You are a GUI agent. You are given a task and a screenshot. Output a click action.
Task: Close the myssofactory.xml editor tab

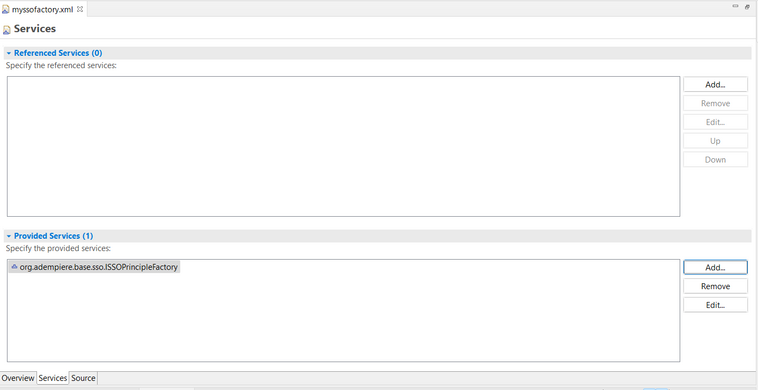click(x=80, y=9)
